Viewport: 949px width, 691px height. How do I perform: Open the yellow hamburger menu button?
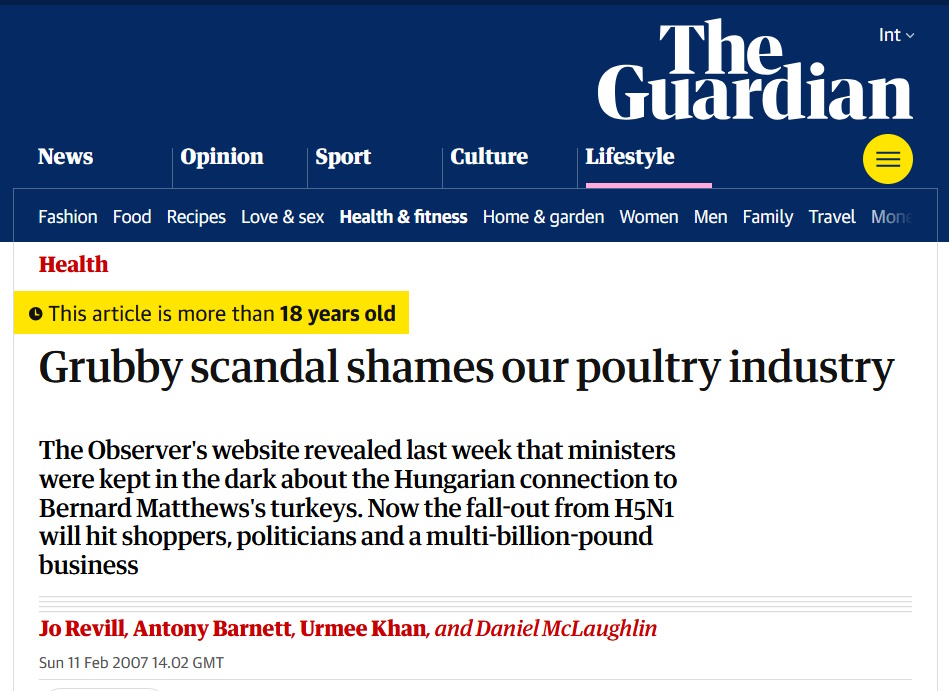click(887, 159)
